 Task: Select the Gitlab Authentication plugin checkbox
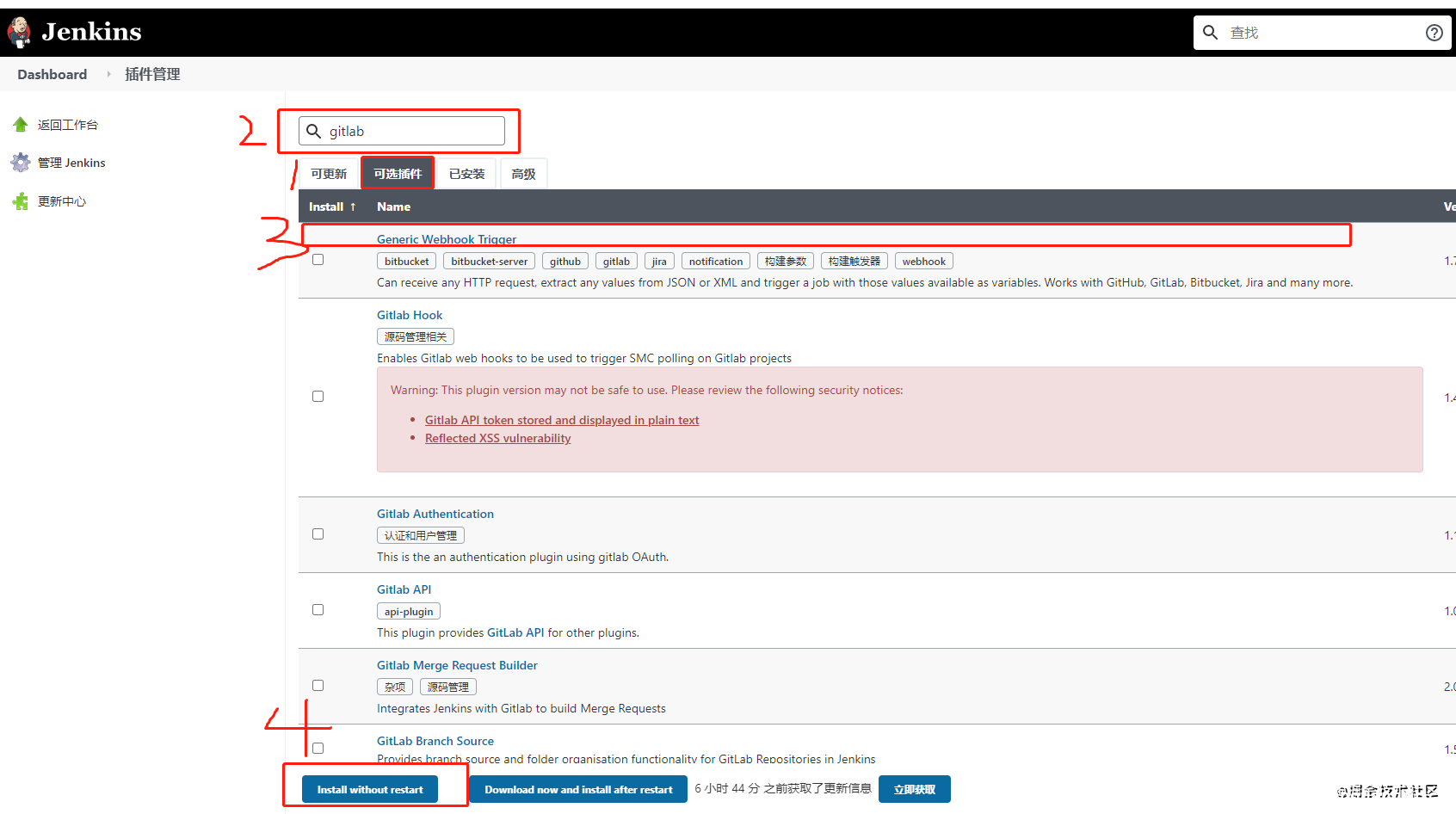318,533
